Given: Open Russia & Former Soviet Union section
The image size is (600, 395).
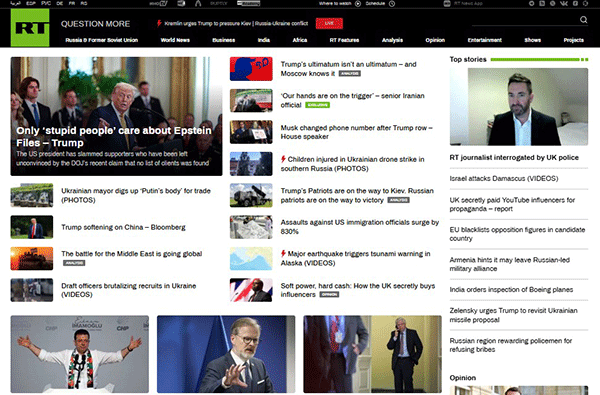Looking at the screenshot, I should [101, 40].
